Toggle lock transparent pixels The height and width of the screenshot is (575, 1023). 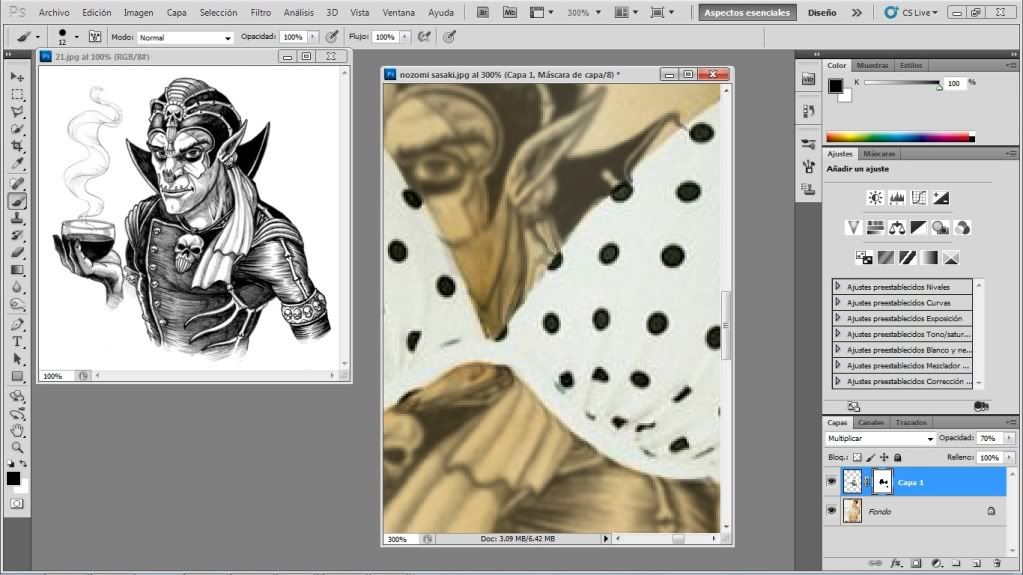(857, 458)
